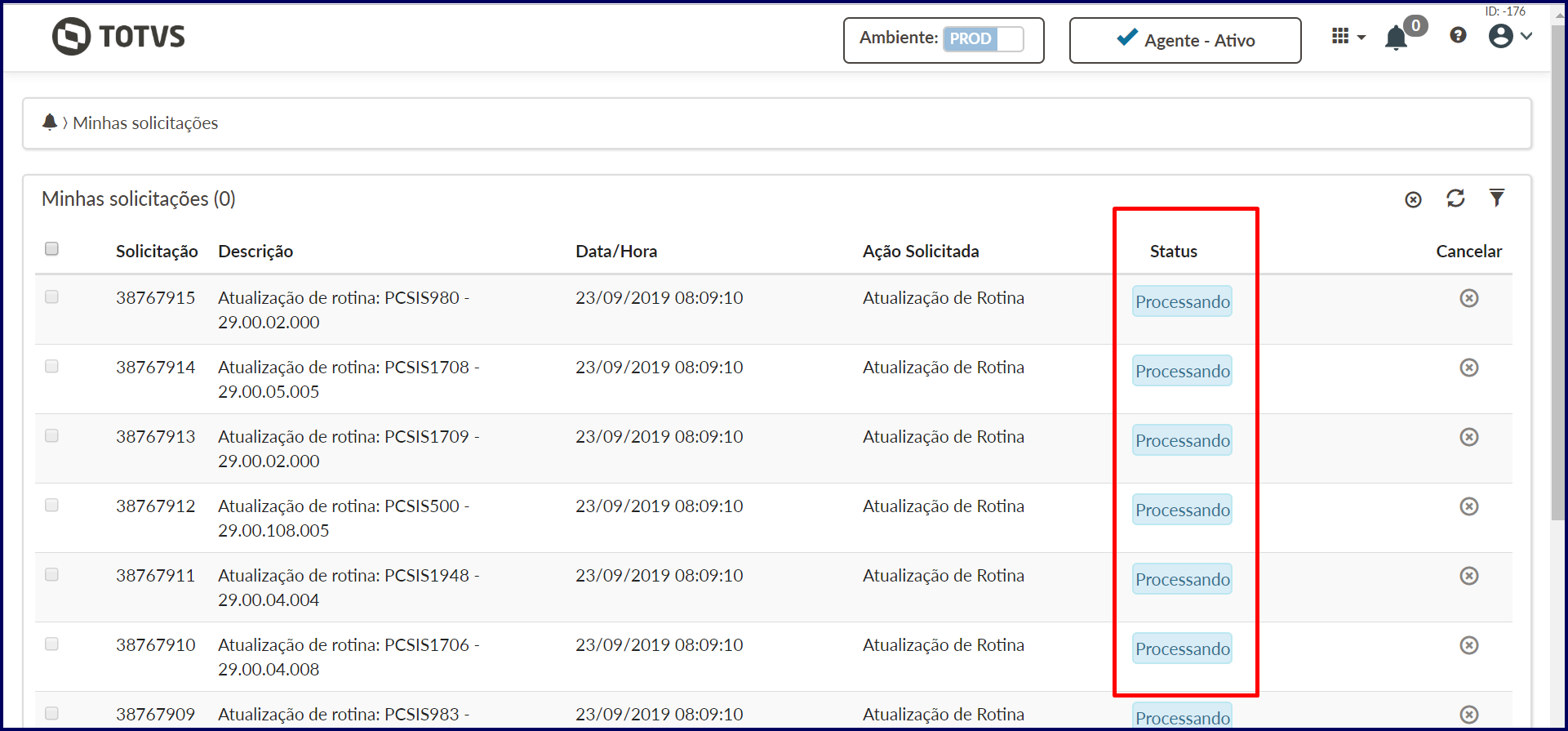Cancel request 38767911

coord(1469,576)
